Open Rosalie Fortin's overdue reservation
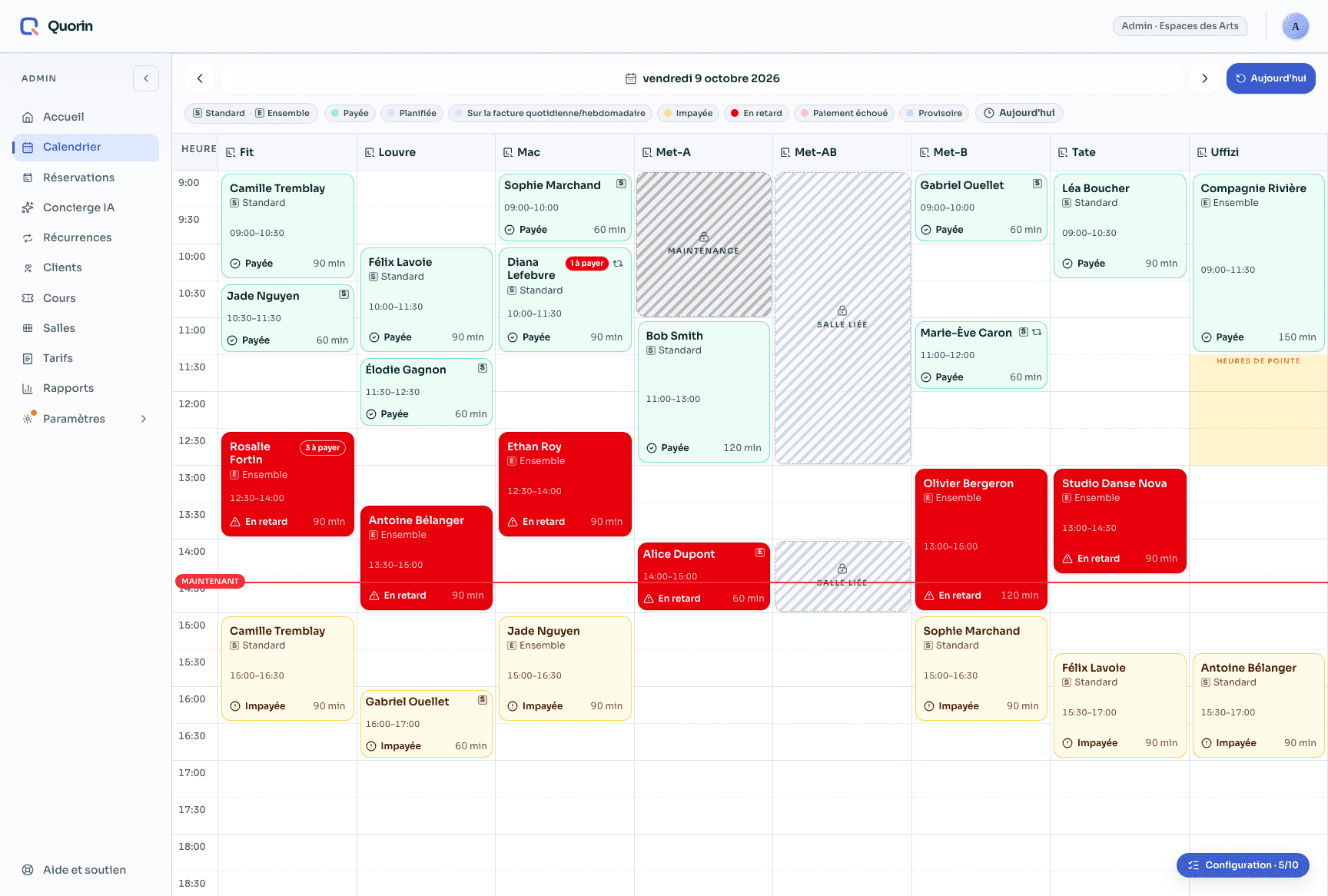Image resolution: width=1328 pixels, height=896 pixels. (287, 484)
